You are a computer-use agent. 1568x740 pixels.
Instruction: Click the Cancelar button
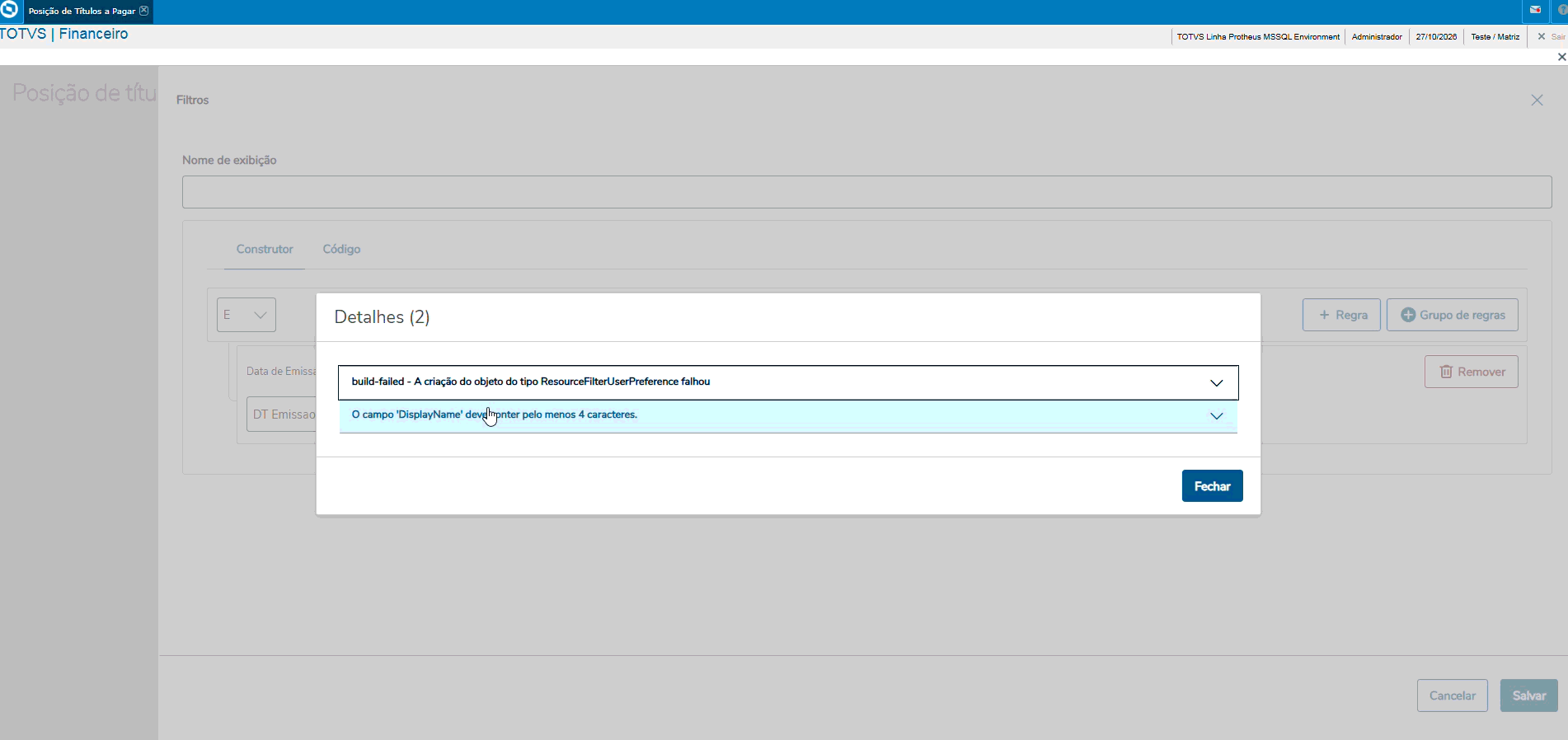pos(1453,696)
